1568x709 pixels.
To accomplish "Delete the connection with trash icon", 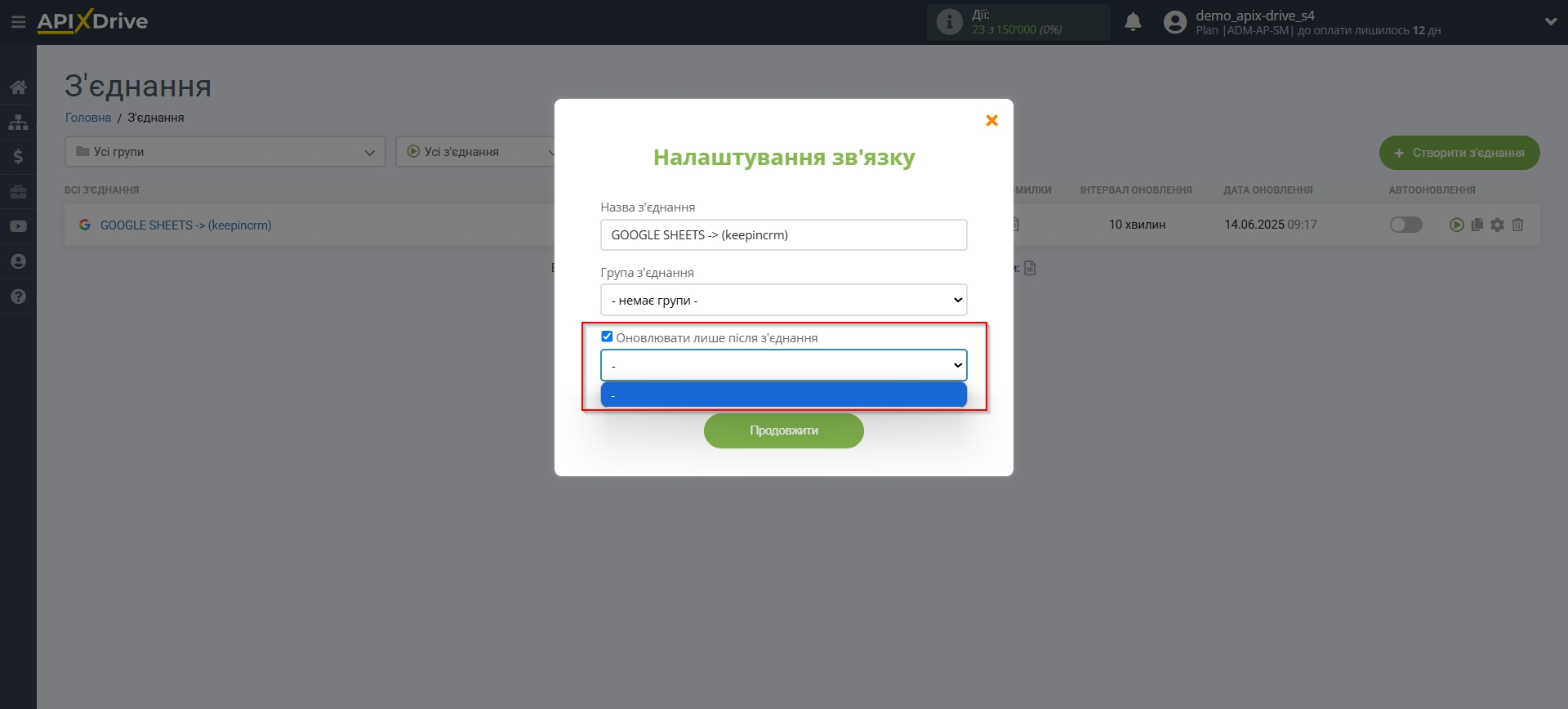I will pos(1517,225).
